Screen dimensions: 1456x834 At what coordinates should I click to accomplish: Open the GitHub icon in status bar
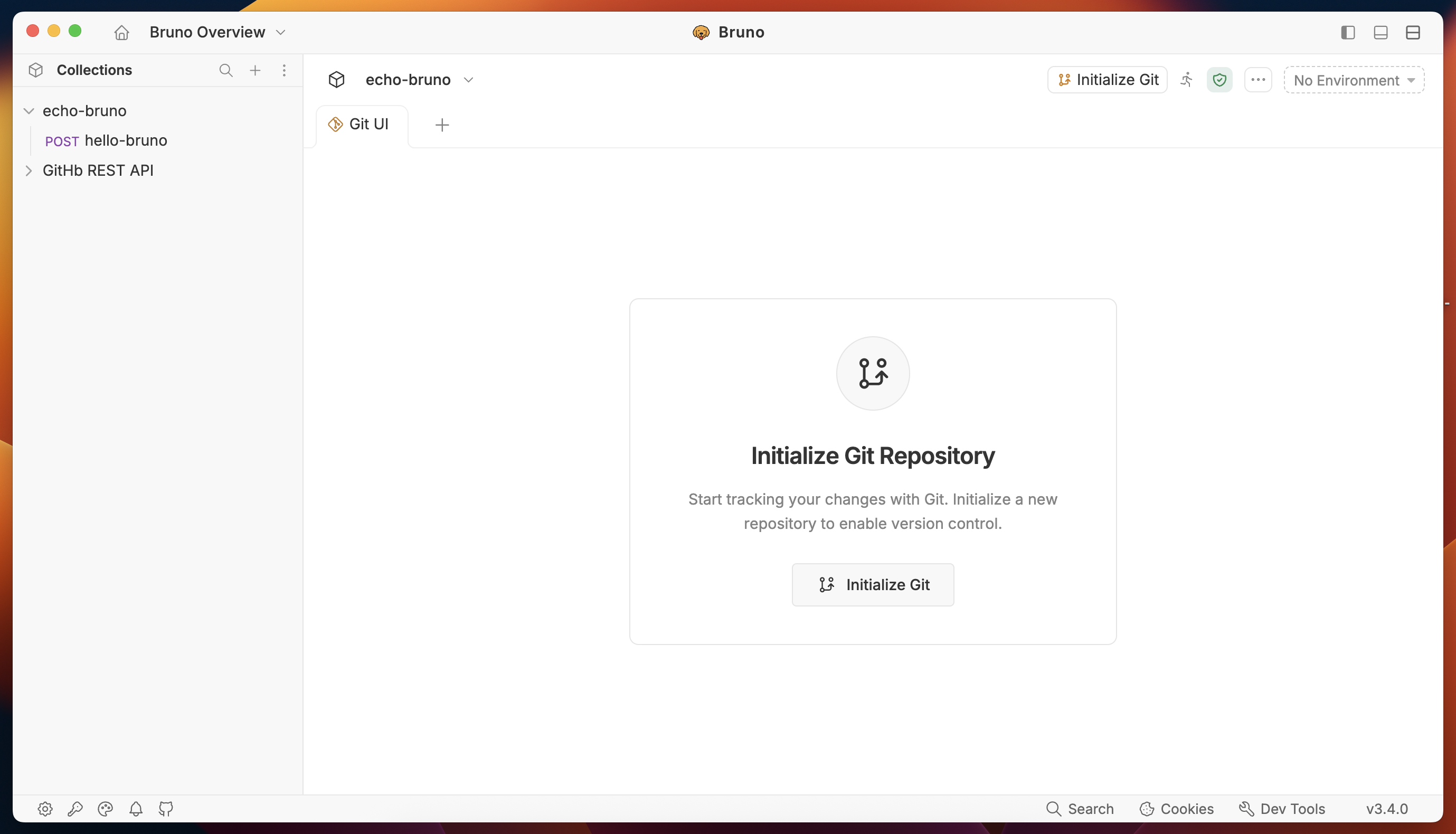tap(166, 809)
